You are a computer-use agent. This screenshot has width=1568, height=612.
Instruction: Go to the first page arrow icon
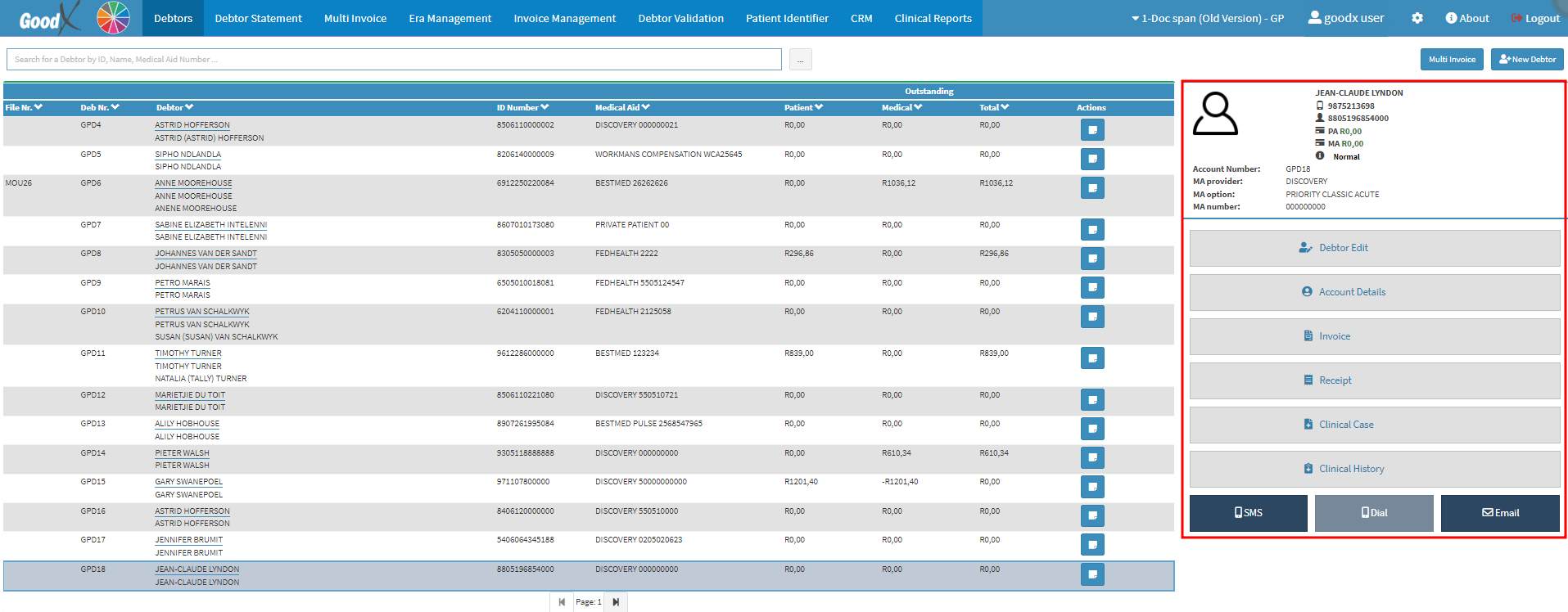562,602
